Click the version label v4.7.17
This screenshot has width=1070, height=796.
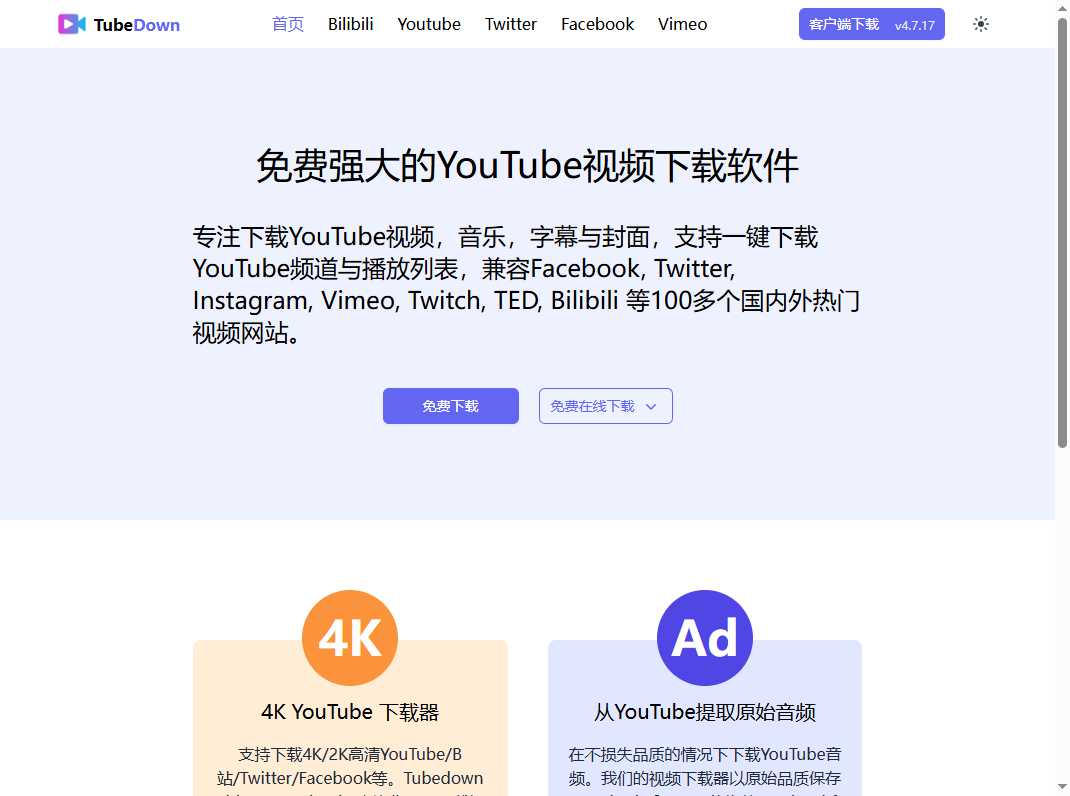pos(914,25)
